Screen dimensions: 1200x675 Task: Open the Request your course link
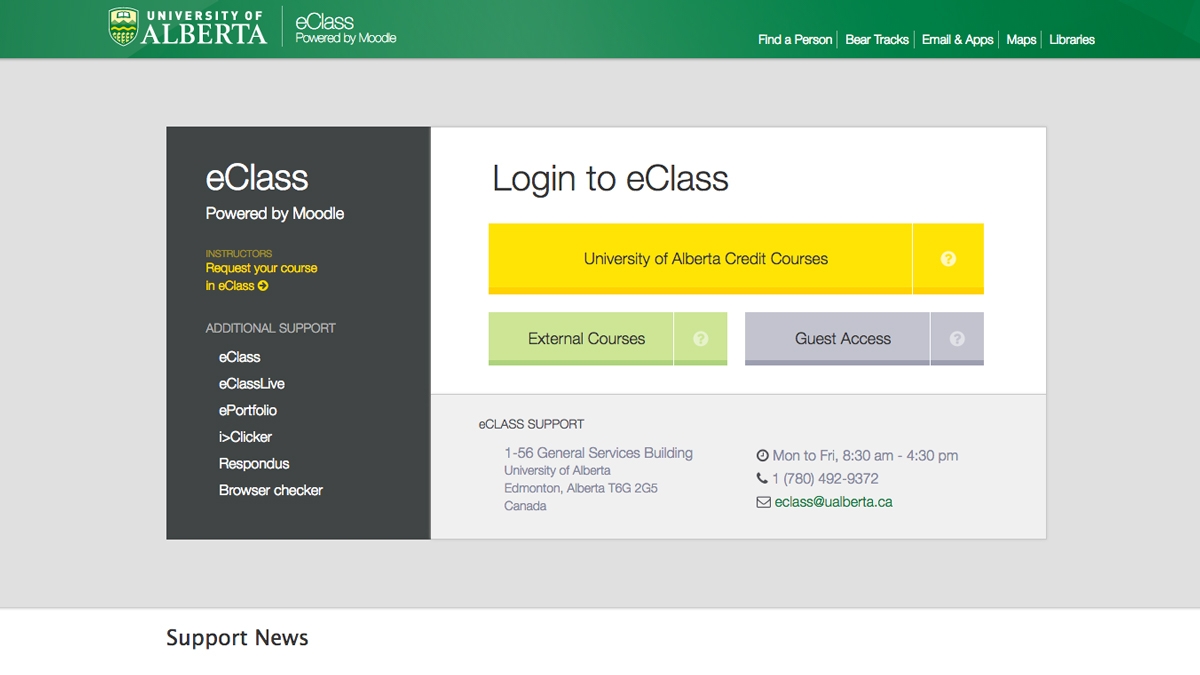pos(262,268)
